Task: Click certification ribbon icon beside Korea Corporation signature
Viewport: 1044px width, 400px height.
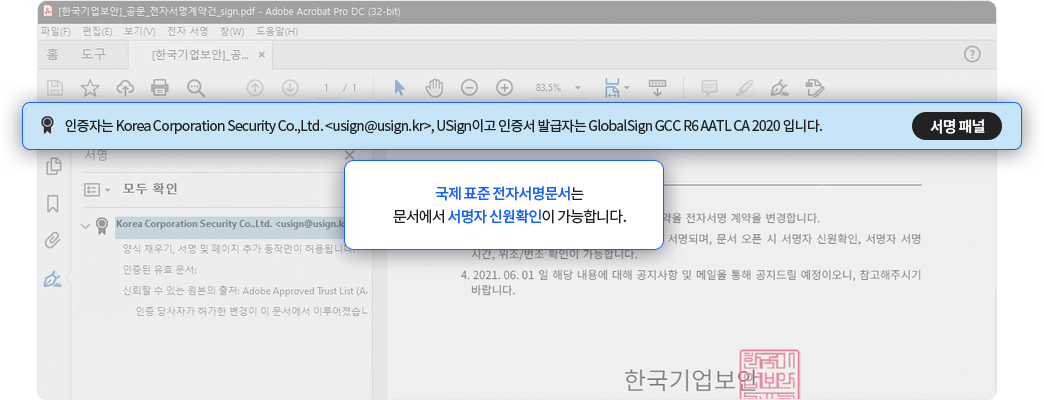Action: (102, 226)
